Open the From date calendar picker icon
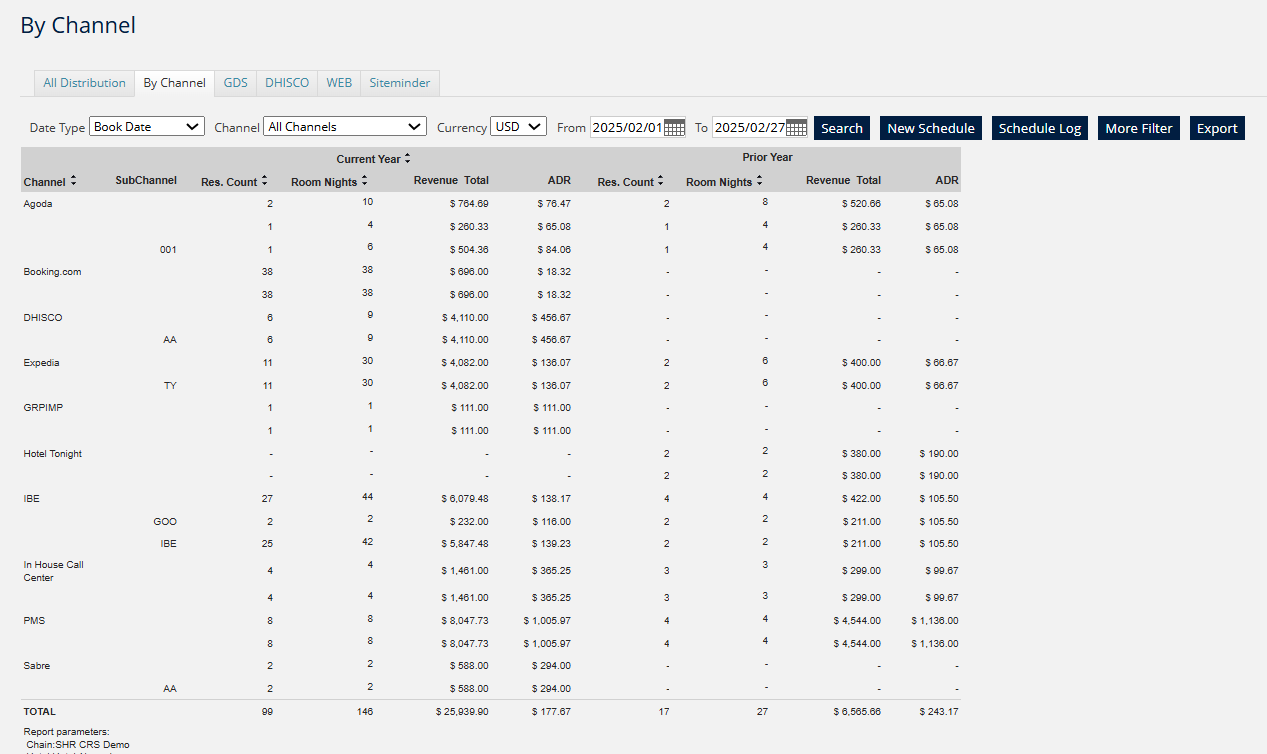1267x754 pixels. [x=675, y=128]
